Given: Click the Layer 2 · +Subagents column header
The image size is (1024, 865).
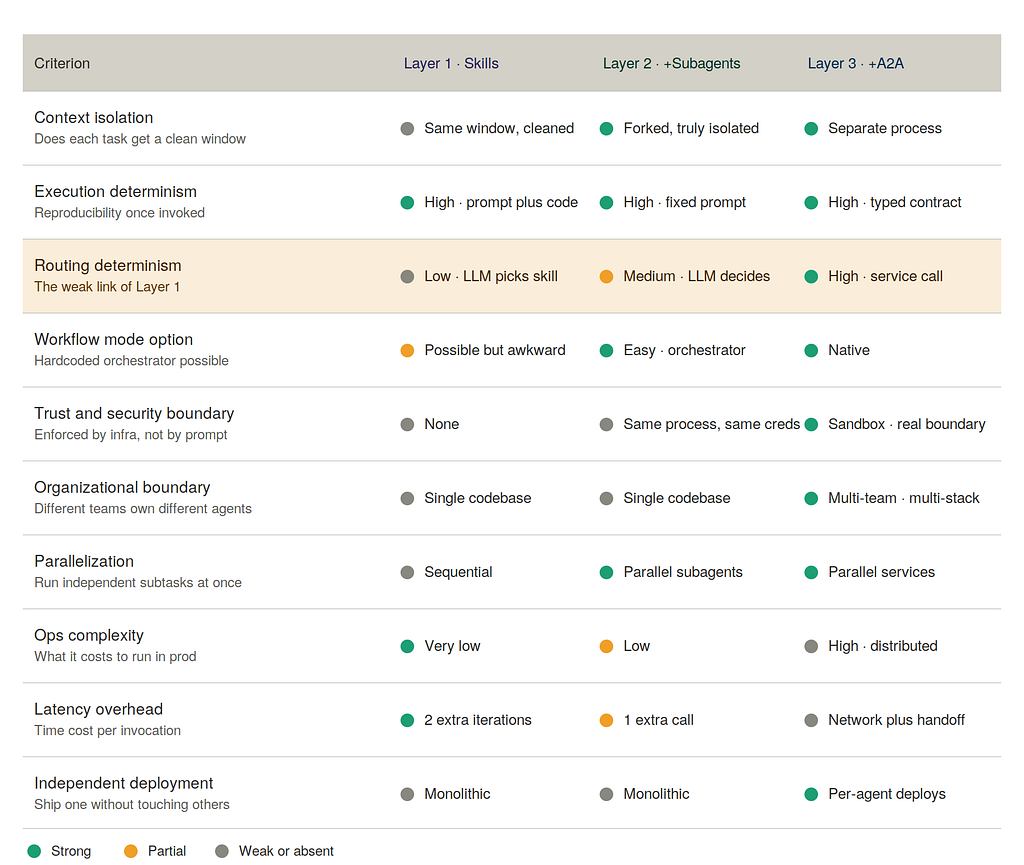Looking at the screenshot, I should point(671,63).
